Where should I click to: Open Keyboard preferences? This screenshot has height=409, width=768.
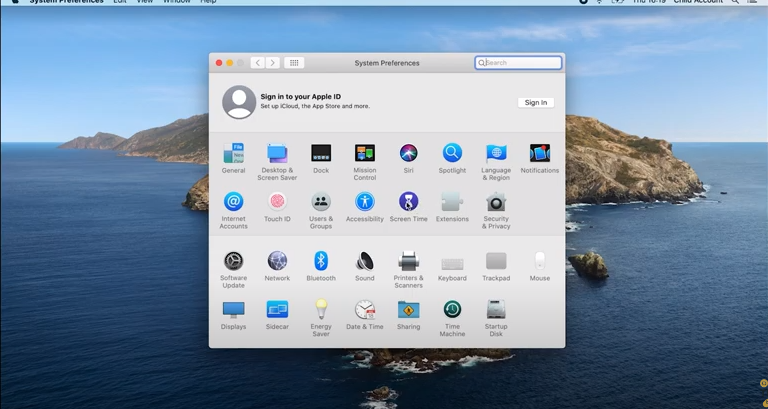point(452,266)
